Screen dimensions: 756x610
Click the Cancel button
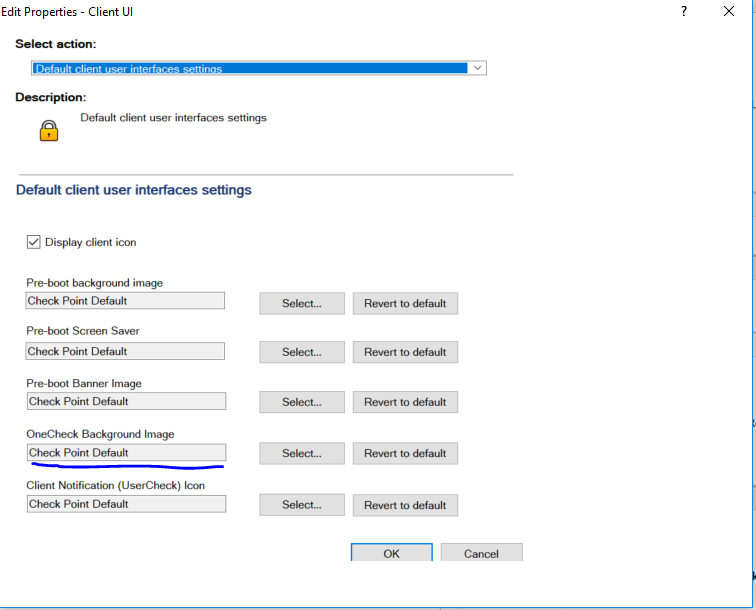click(x=481, y=553)
